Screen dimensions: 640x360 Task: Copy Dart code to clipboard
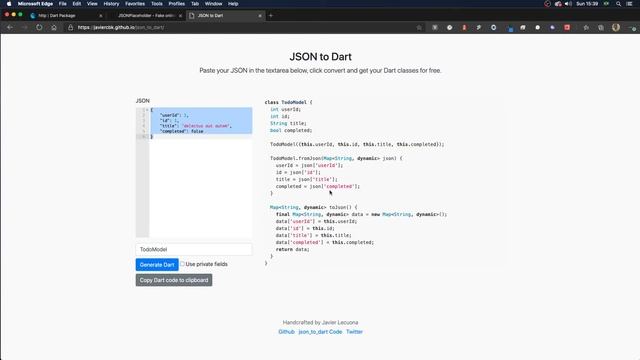[x=174, y=280]
